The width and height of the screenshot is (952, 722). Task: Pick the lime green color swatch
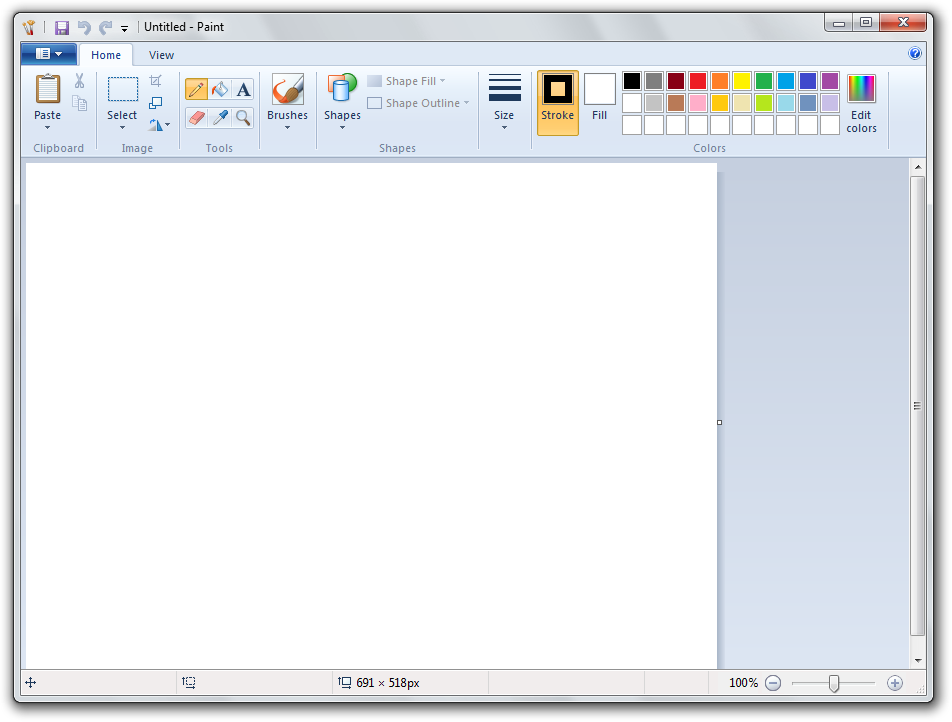(x=763, y=103)
